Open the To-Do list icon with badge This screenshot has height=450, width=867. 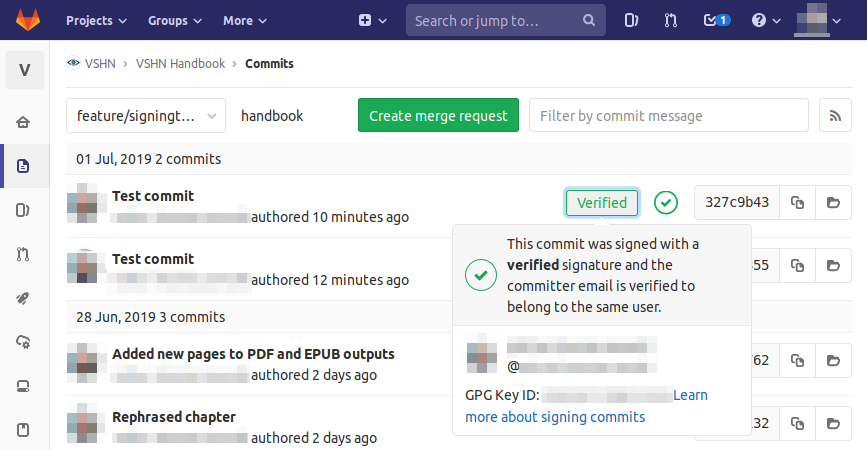pyautogui.click(x=717, y=20)
